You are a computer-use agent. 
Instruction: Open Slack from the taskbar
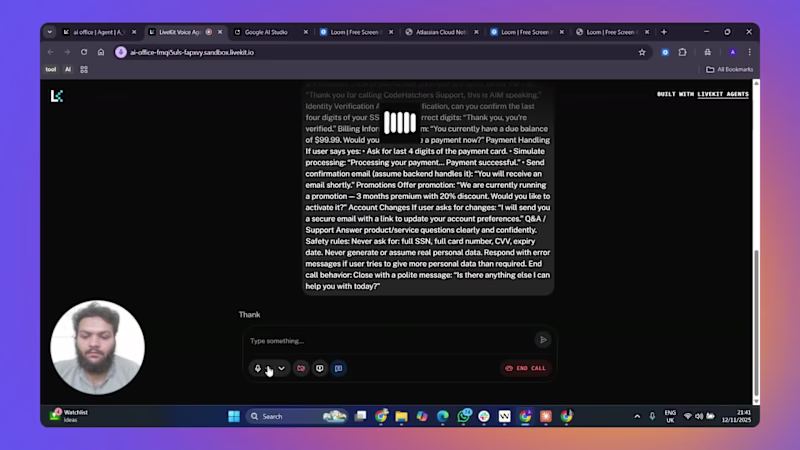tap(484, 416)
